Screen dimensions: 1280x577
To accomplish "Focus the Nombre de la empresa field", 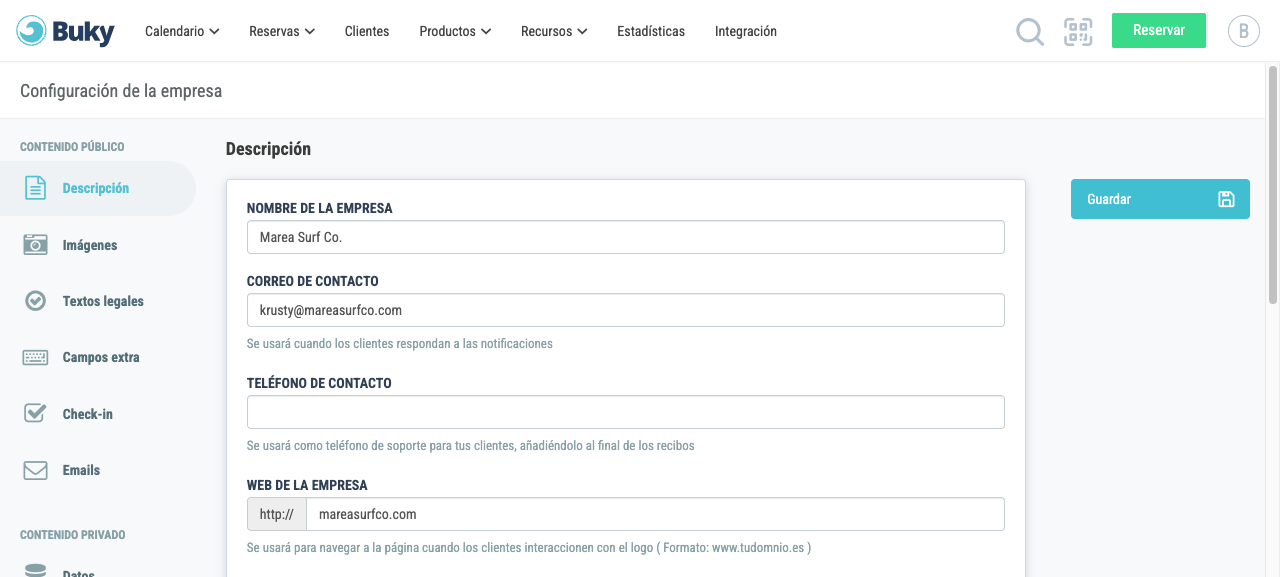I will click(626, 237).
